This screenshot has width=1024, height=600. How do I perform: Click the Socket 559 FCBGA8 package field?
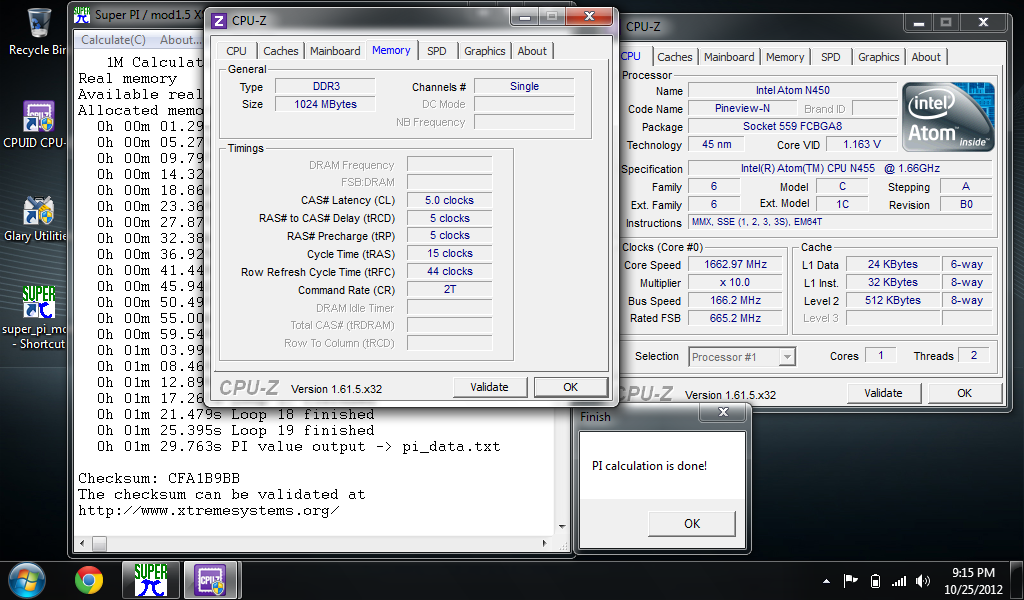pos(792,127)
